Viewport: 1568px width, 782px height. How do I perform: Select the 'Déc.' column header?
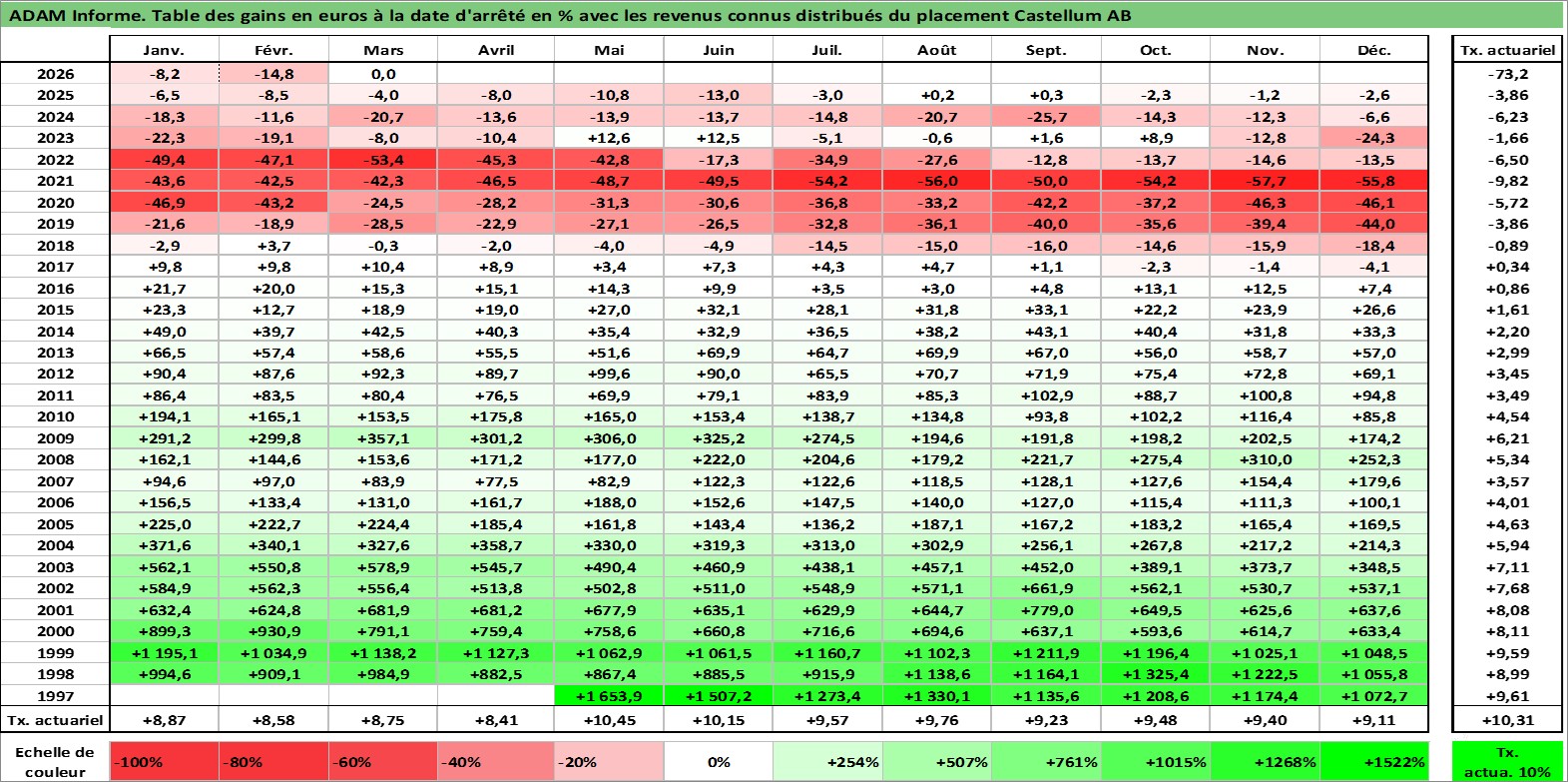(1374, 50)
